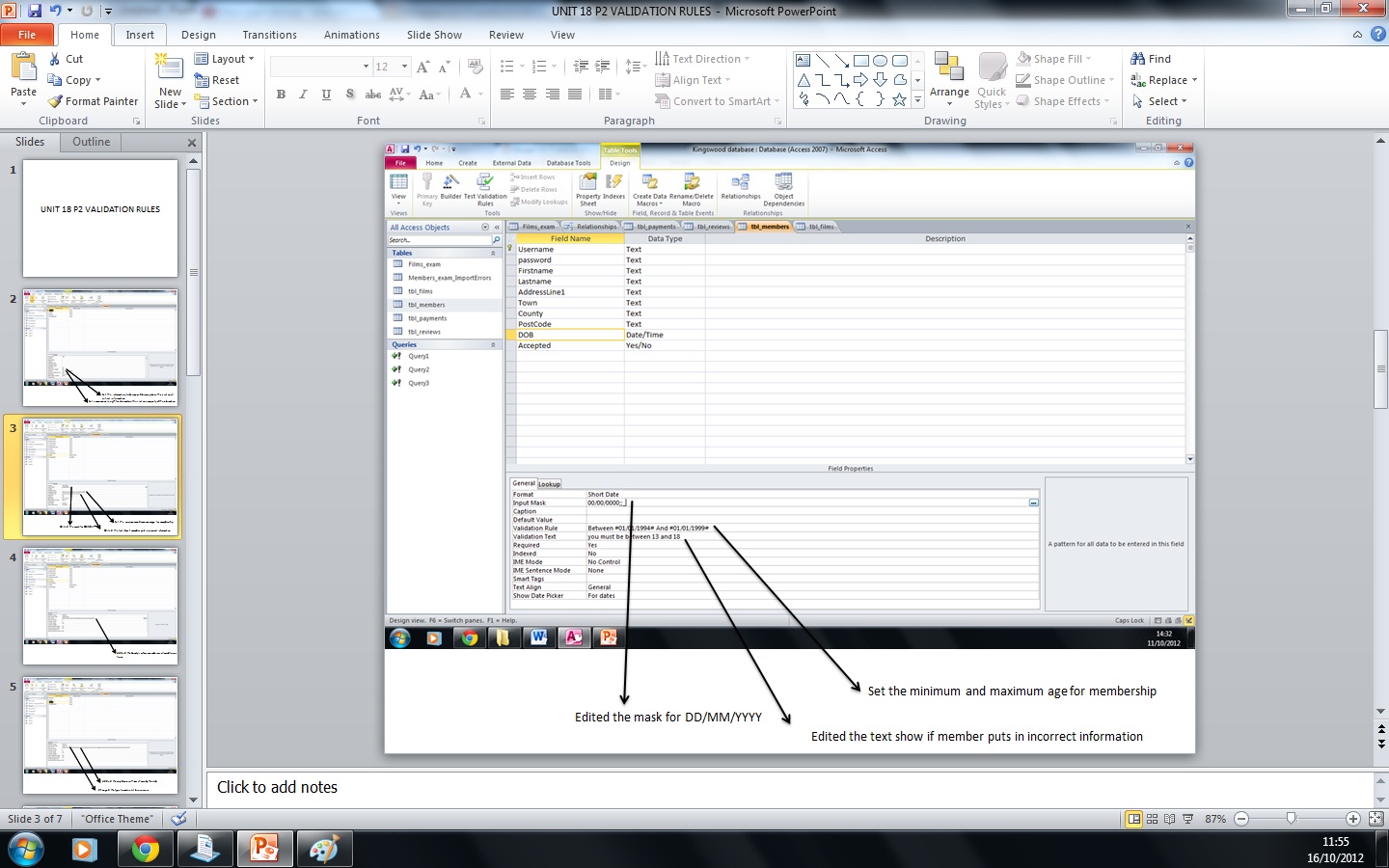Save the presentation from Quick Access Toolbar

click(x=36, y=11)
